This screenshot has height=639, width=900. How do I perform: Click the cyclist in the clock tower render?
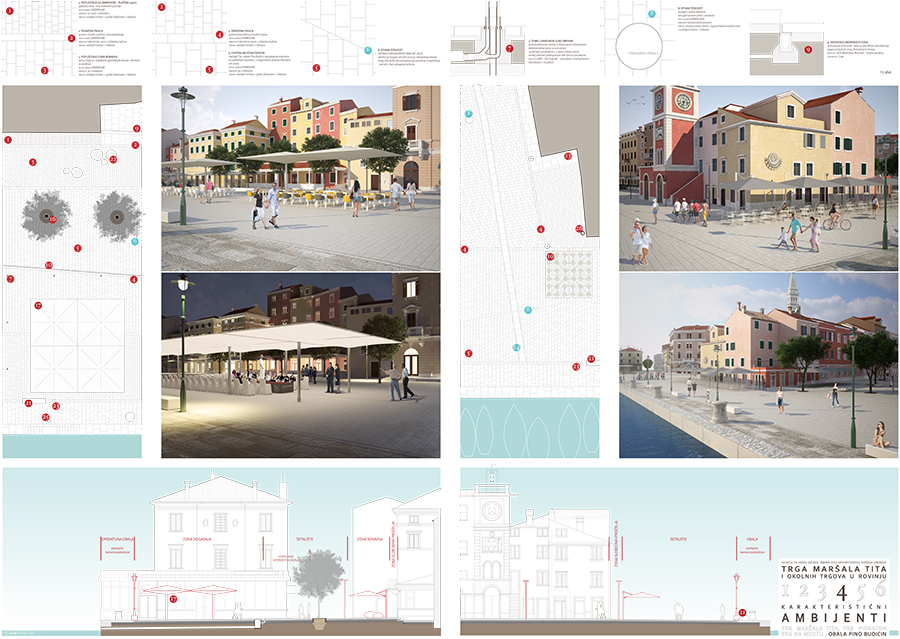[x=836, y=219]
